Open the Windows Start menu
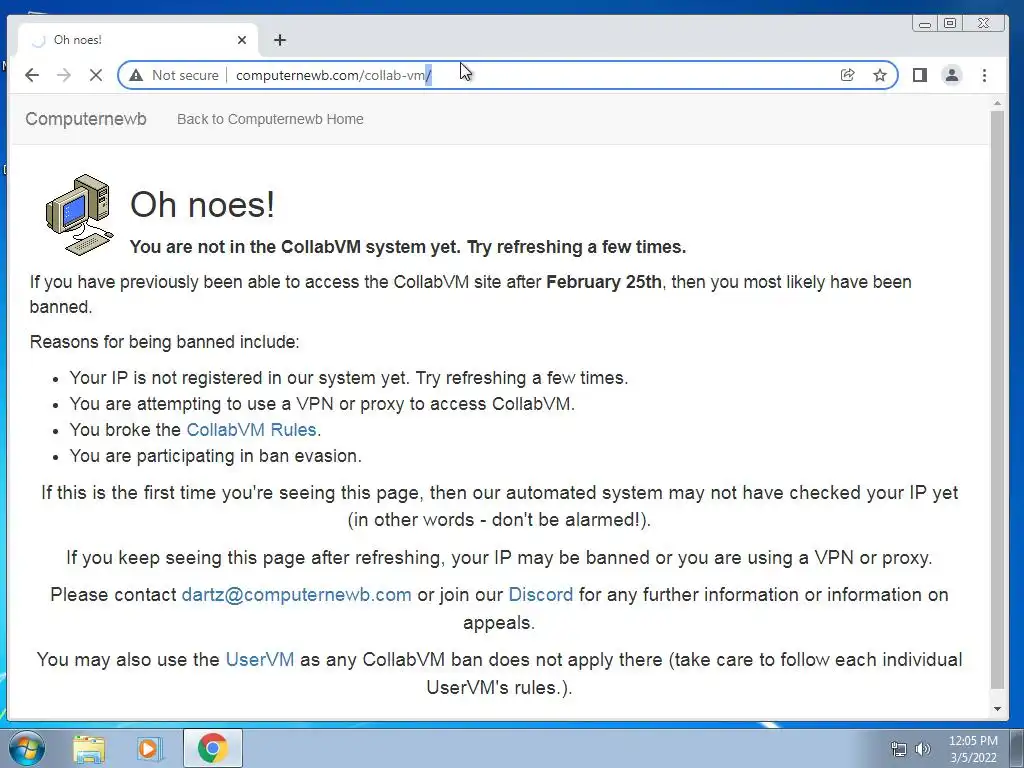 pos(27,748)
